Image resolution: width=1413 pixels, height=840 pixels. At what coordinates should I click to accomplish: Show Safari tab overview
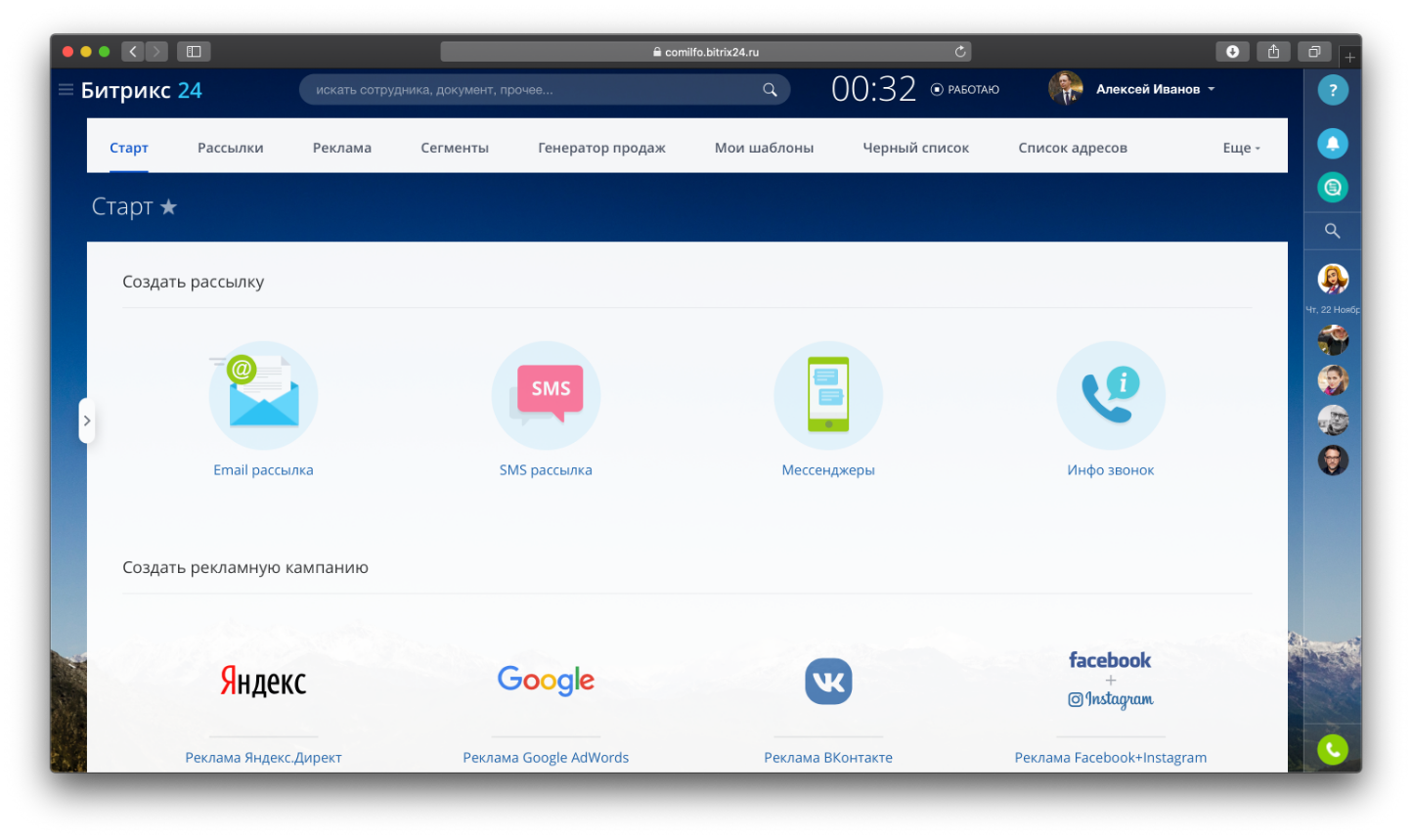point(1314,52)
